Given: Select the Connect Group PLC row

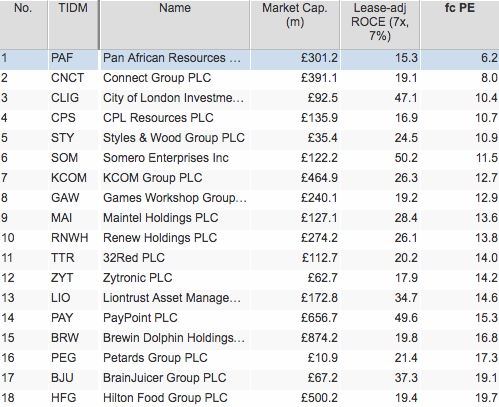Looking at the screenshot, I should 249,80.
